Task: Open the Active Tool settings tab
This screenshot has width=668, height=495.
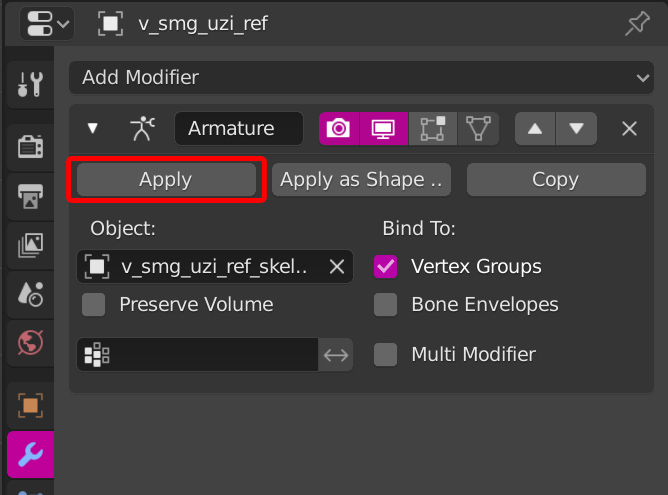Action: [30, 84]
